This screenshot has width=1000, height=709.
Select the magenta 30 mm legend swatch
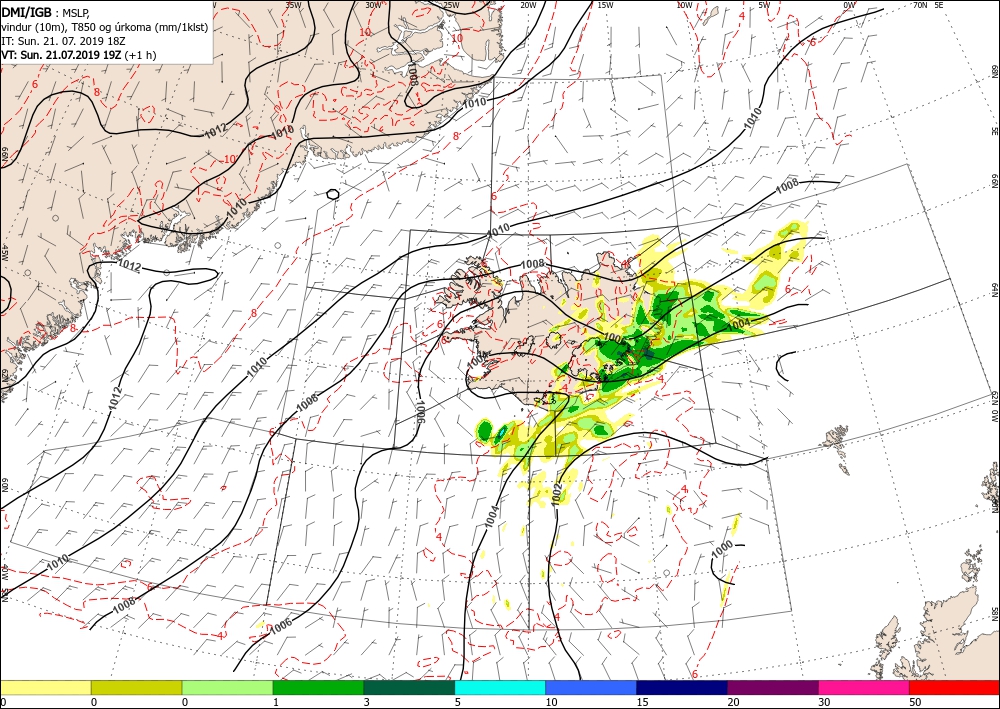pos(864,687)
